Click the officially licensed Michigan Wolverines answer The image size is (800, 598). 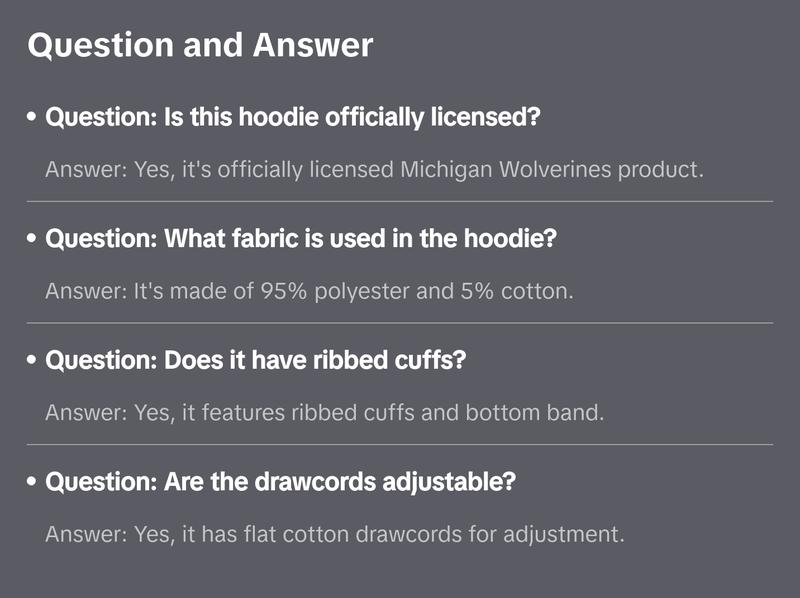tap(374, 169)
